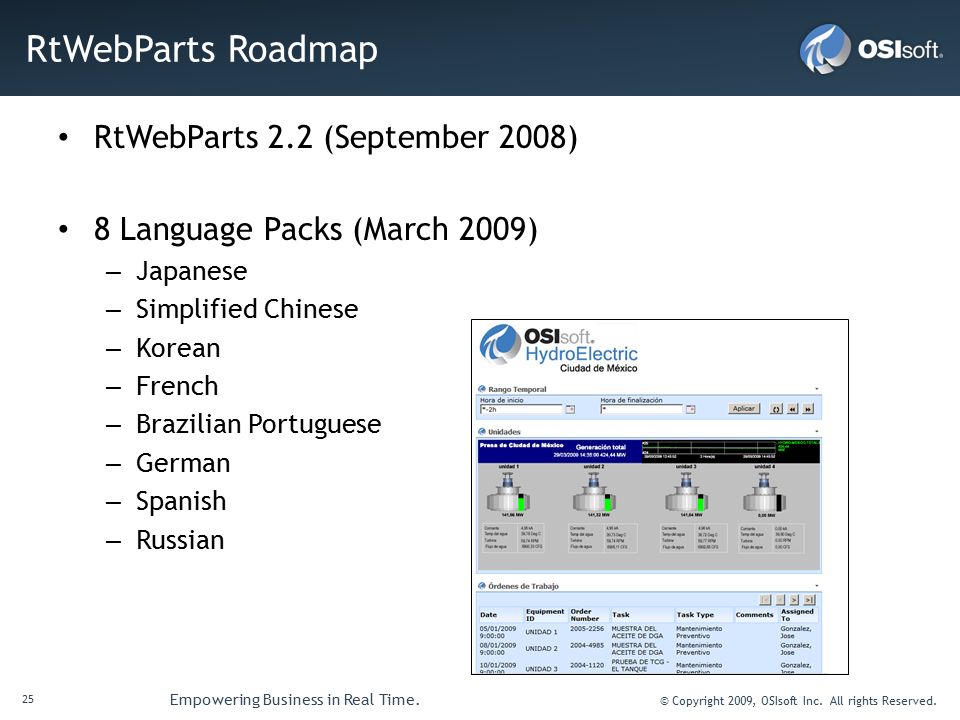Click the German language bullet

click(x=183, y=463)
